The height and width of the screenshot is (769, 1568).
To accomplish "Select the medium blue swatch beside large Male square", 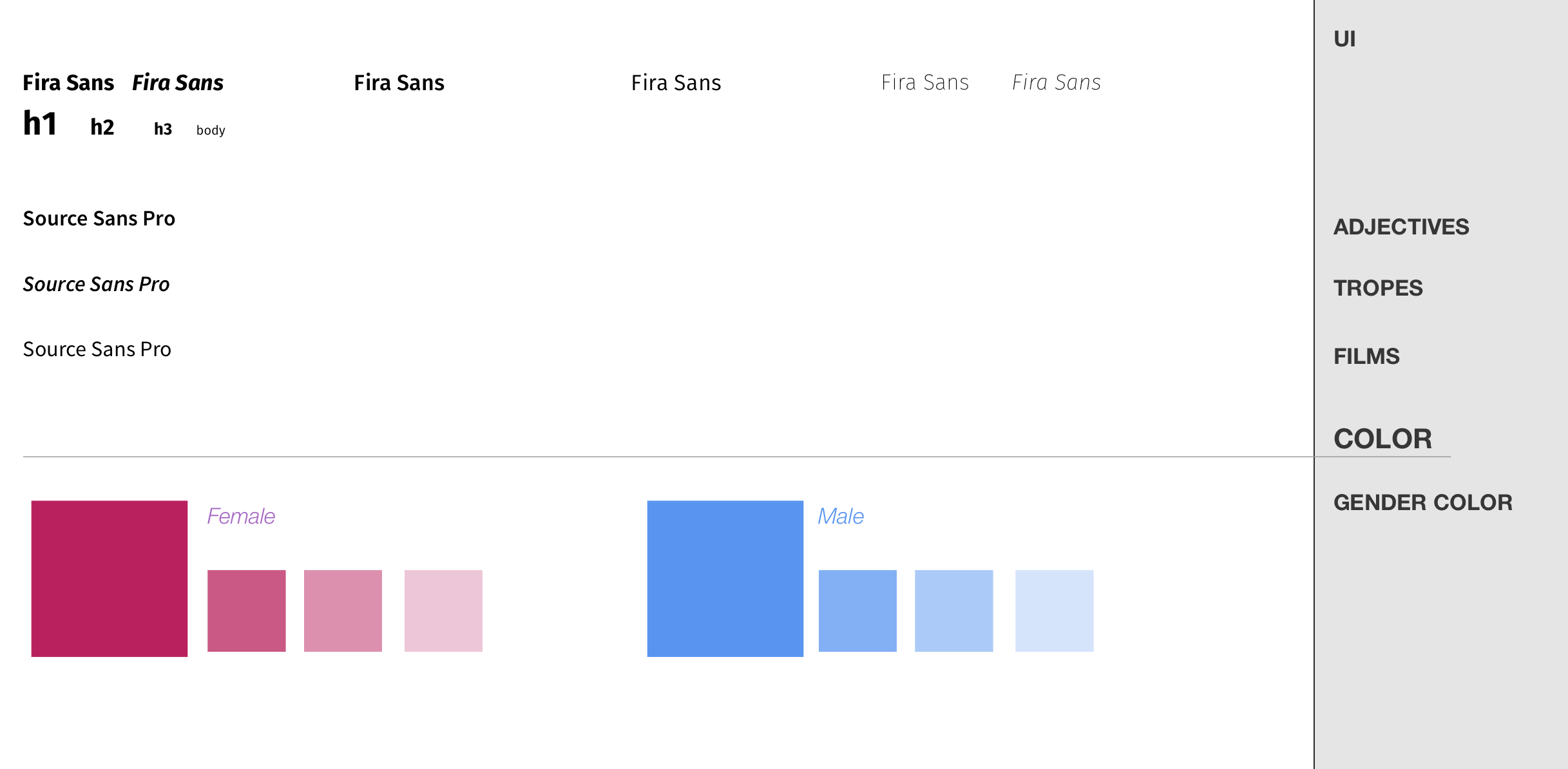I will (x=857, y=611).
